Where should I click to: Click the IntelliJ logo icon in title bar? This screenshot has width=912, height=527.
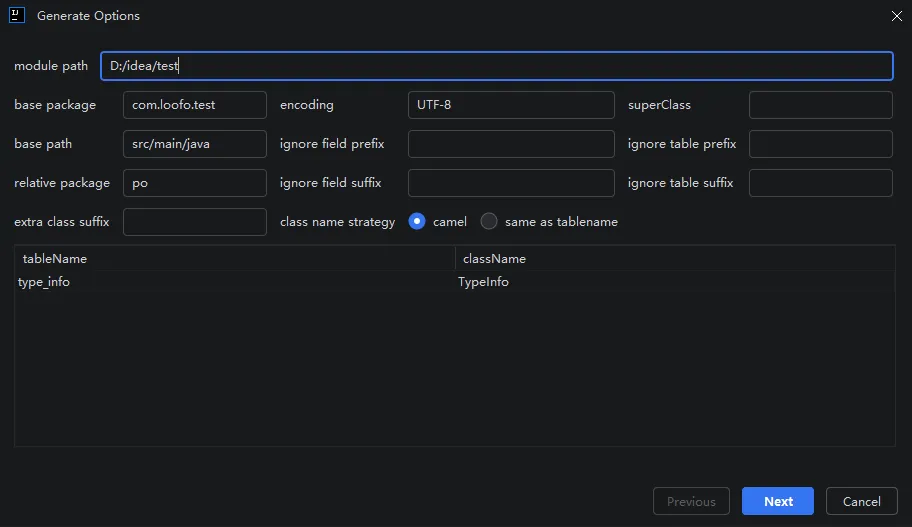16,15
